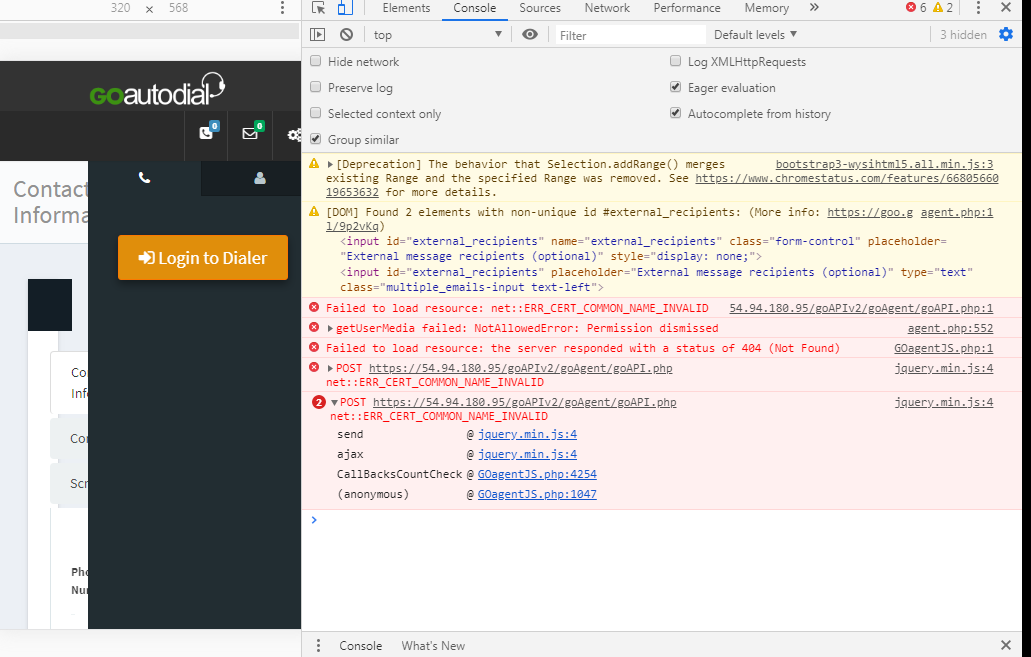Open the top context dropdown

[437, 35]
